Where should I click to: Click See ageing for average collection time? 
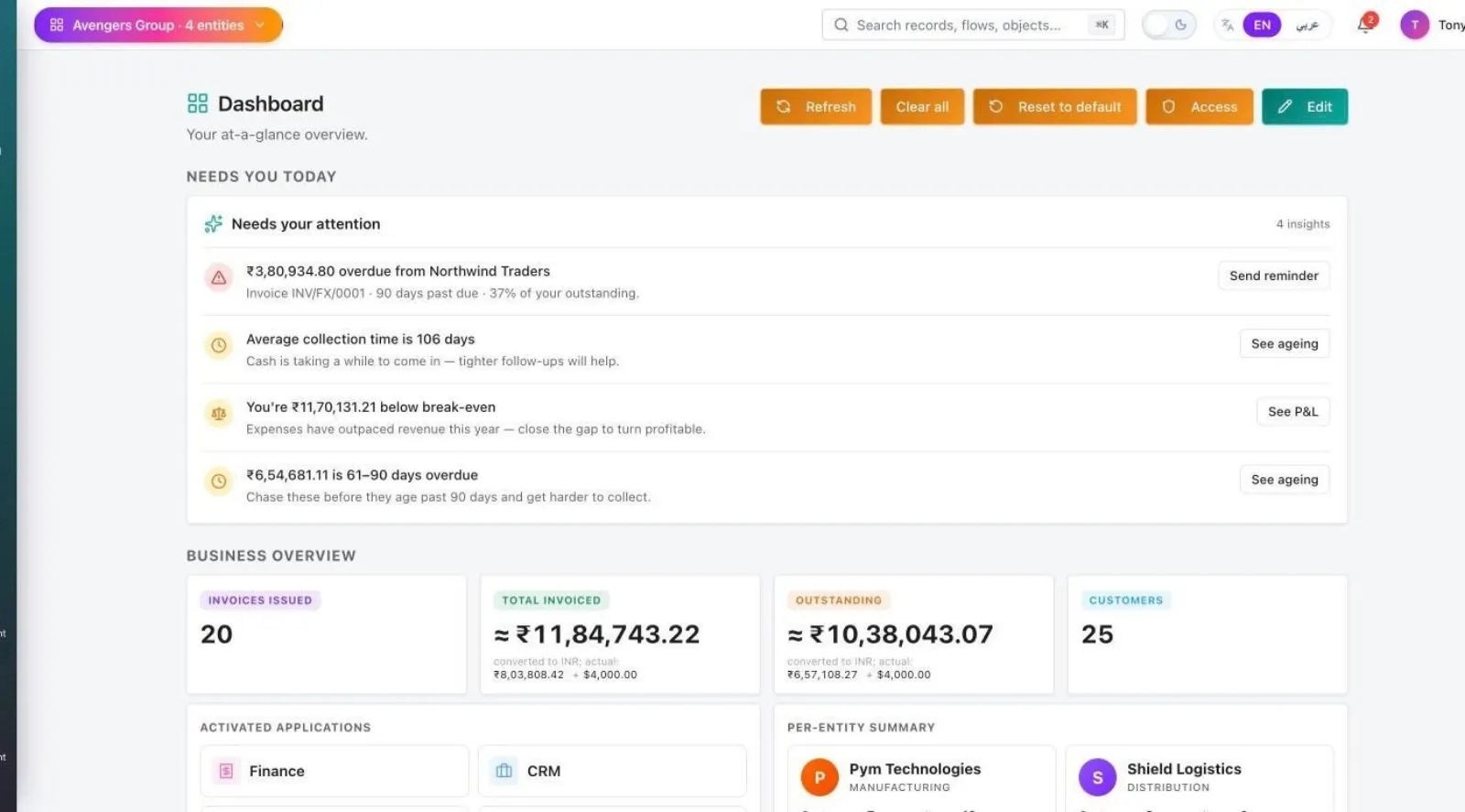coord(1285,343)
